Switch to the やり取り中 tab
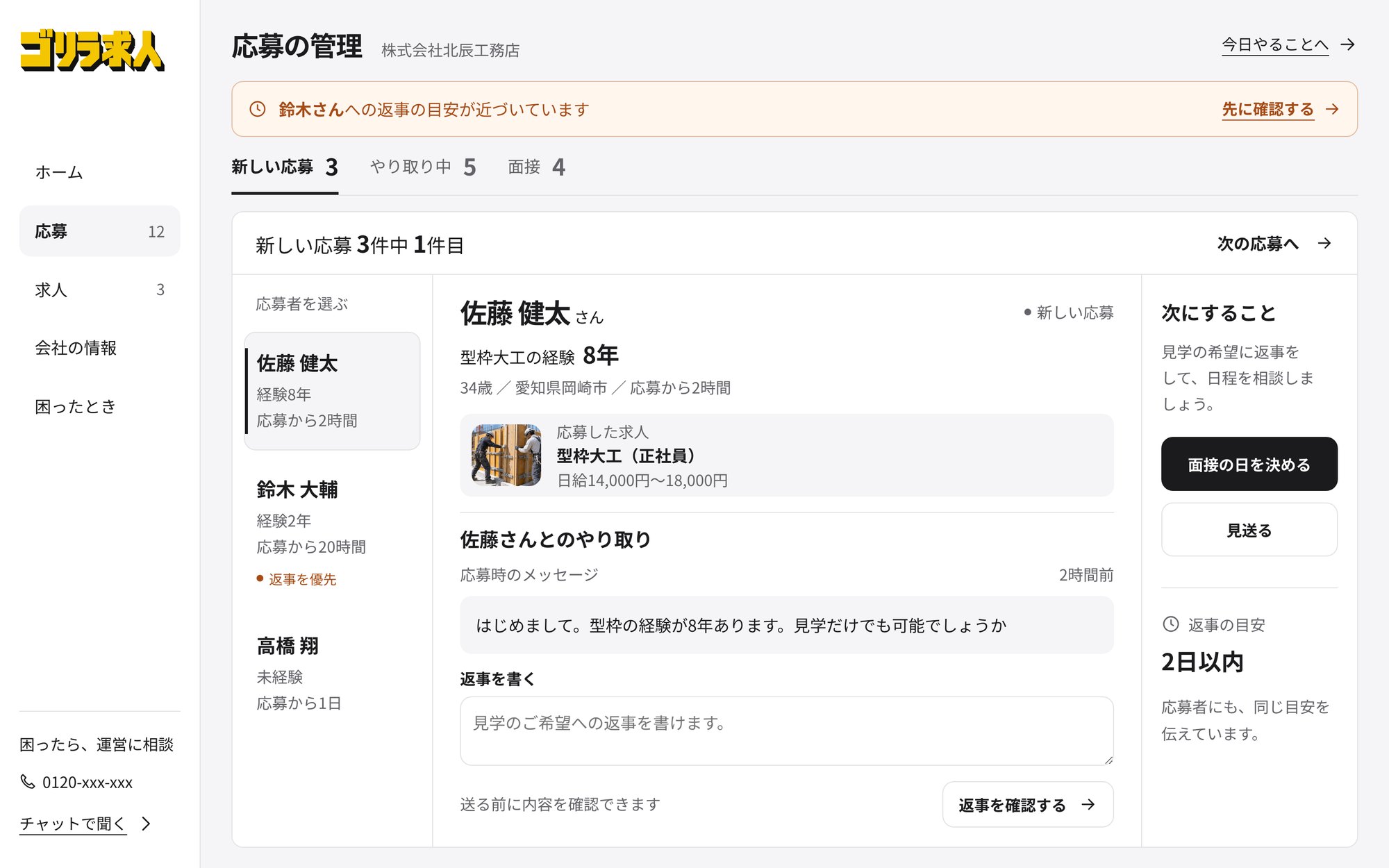1389x868 pixels. point(423,167)
